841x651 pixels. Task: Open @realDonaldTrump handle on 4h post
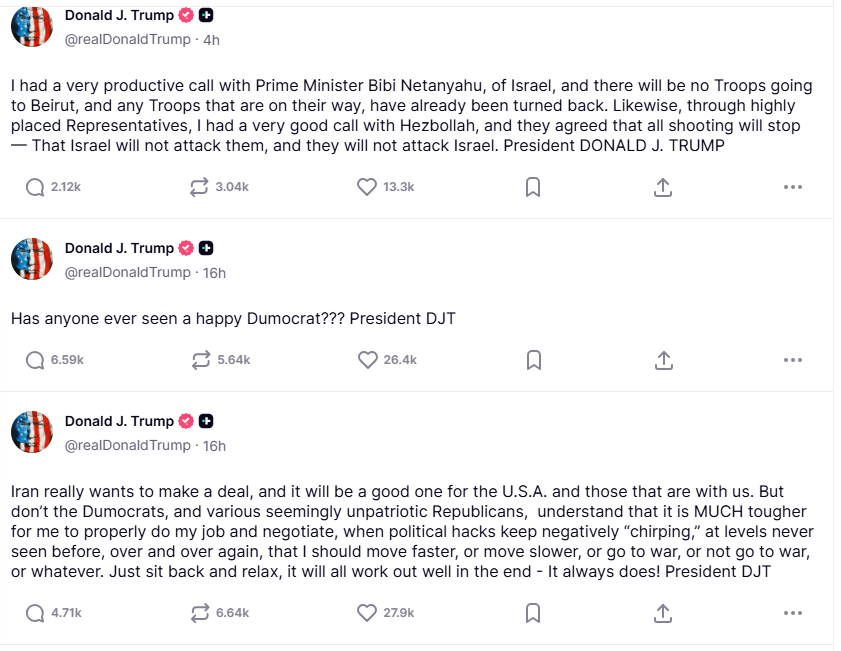click(128, 40)
